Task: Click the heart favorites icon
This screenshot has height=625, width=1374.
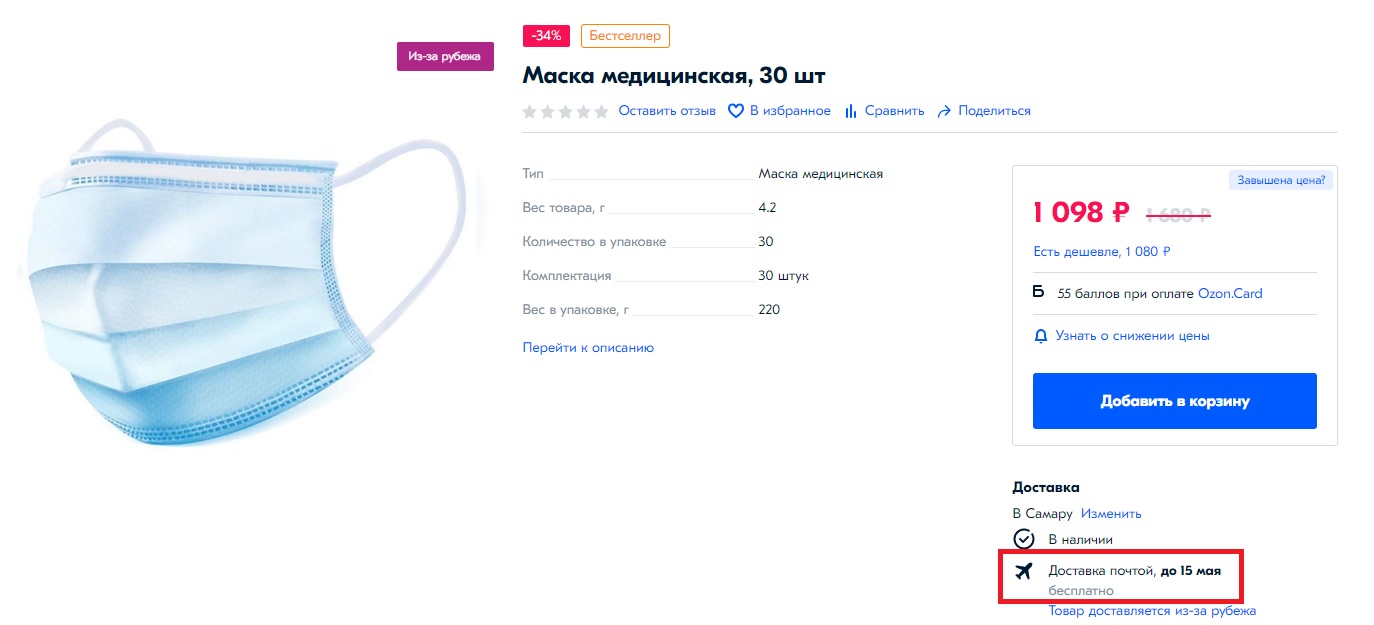Action: [x=736, y=111]
